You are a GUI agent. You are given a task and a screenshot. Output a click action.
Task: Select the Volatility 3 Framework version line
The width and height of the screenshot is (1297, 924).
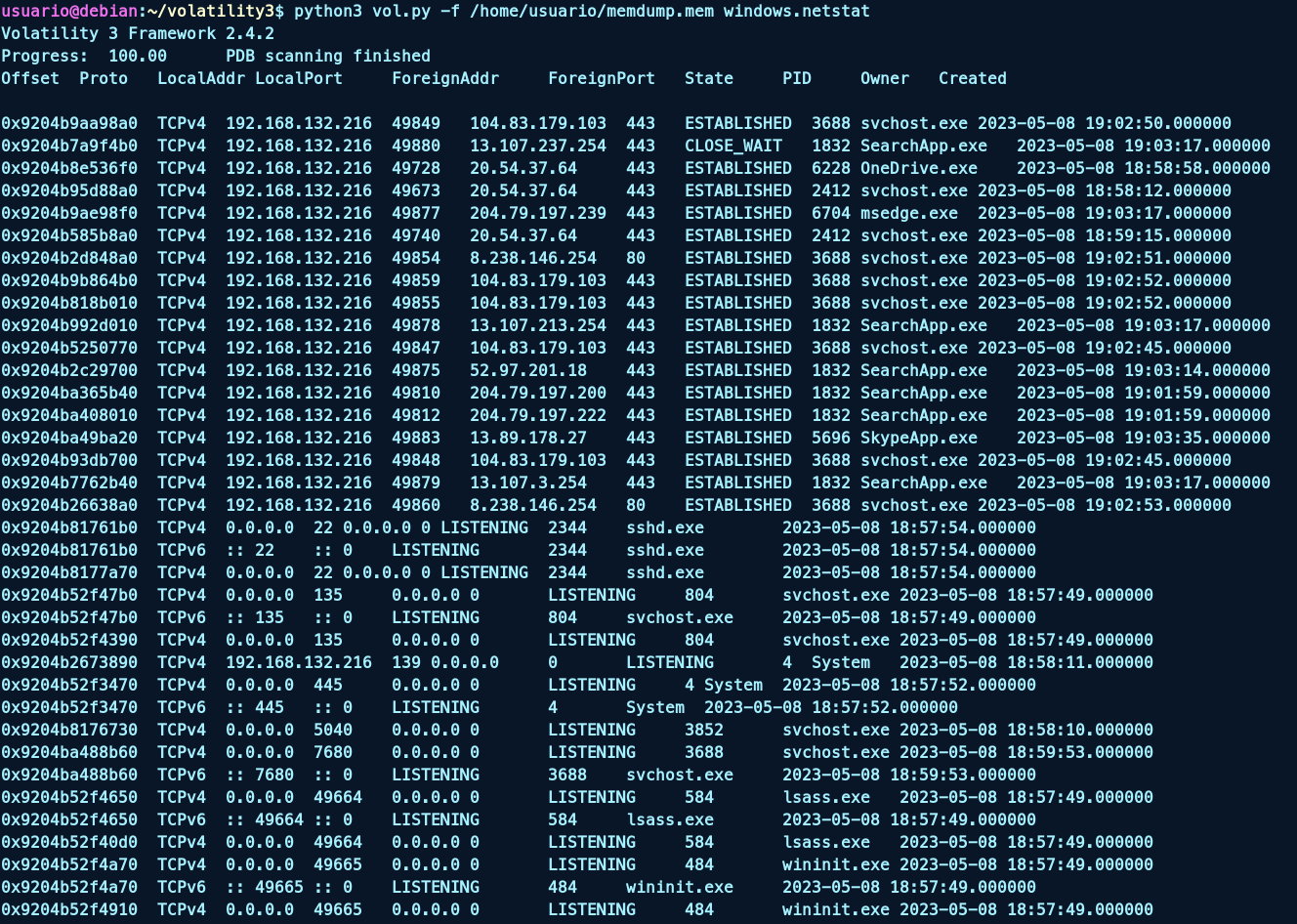pos(137,33)
